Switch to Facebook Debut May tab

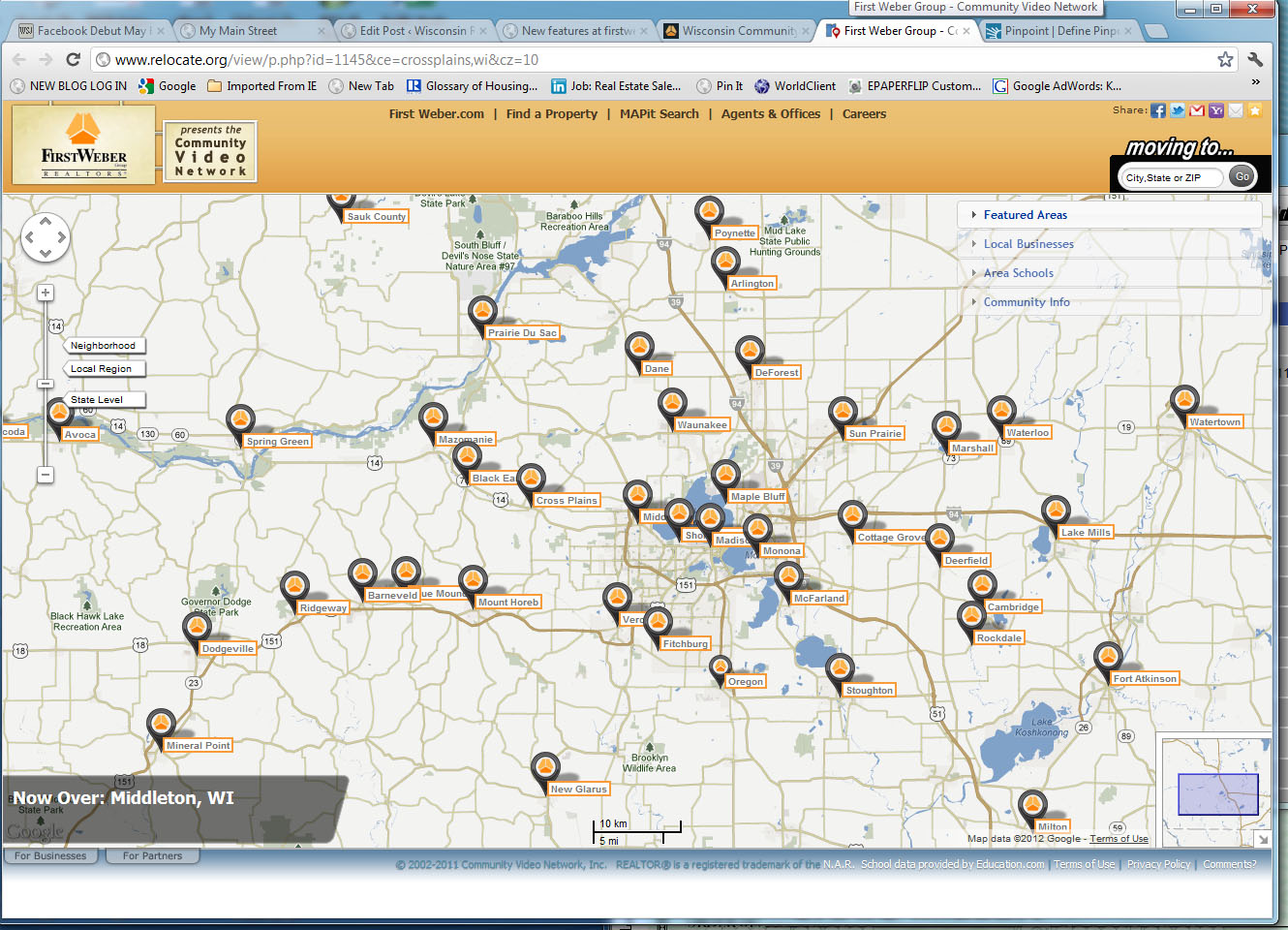89,31
